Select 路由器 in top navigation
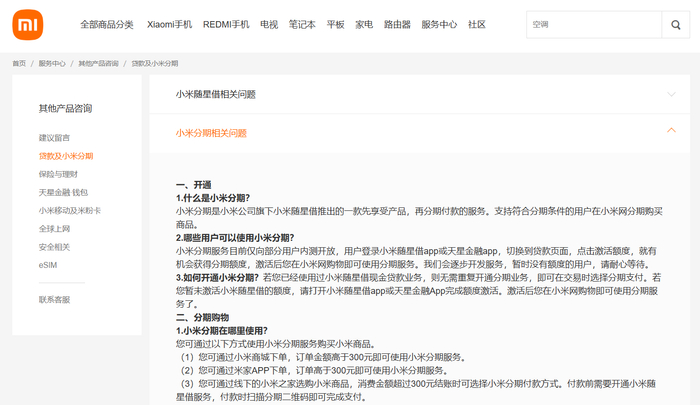Image resolution: width=700 pixels, height=405 pixels. (x=397, y=25)
